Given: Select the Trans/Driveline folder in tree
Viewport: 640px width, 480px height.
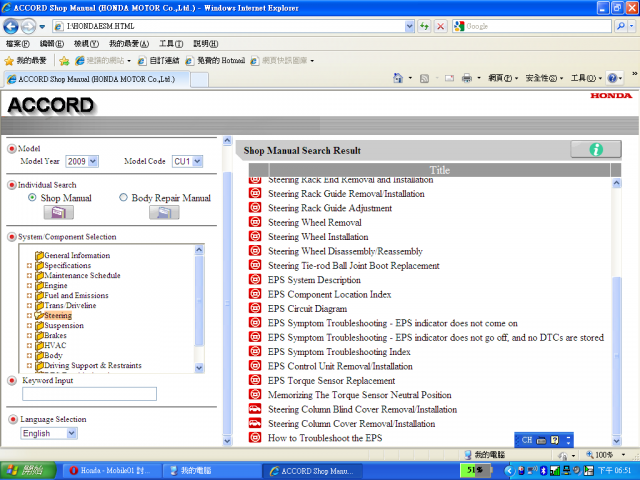Looking at the screenshot, I should [70, 305].
